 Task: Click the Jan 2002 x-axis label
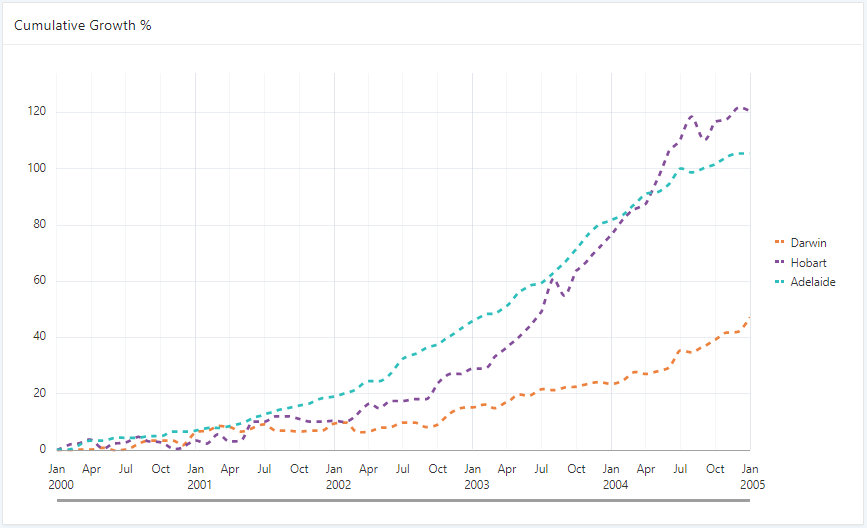pos(335,476)
